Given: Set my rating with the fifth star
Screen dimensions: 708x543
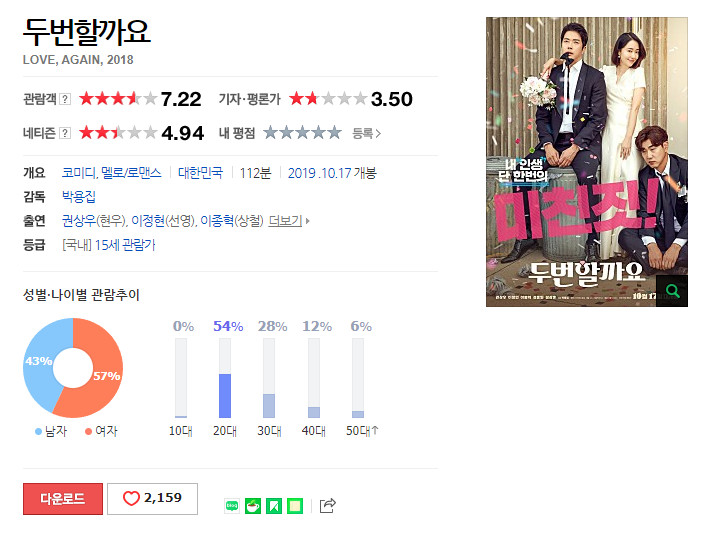Looking at the screenshot, I should pyautogui.click(x=334, y=133).
